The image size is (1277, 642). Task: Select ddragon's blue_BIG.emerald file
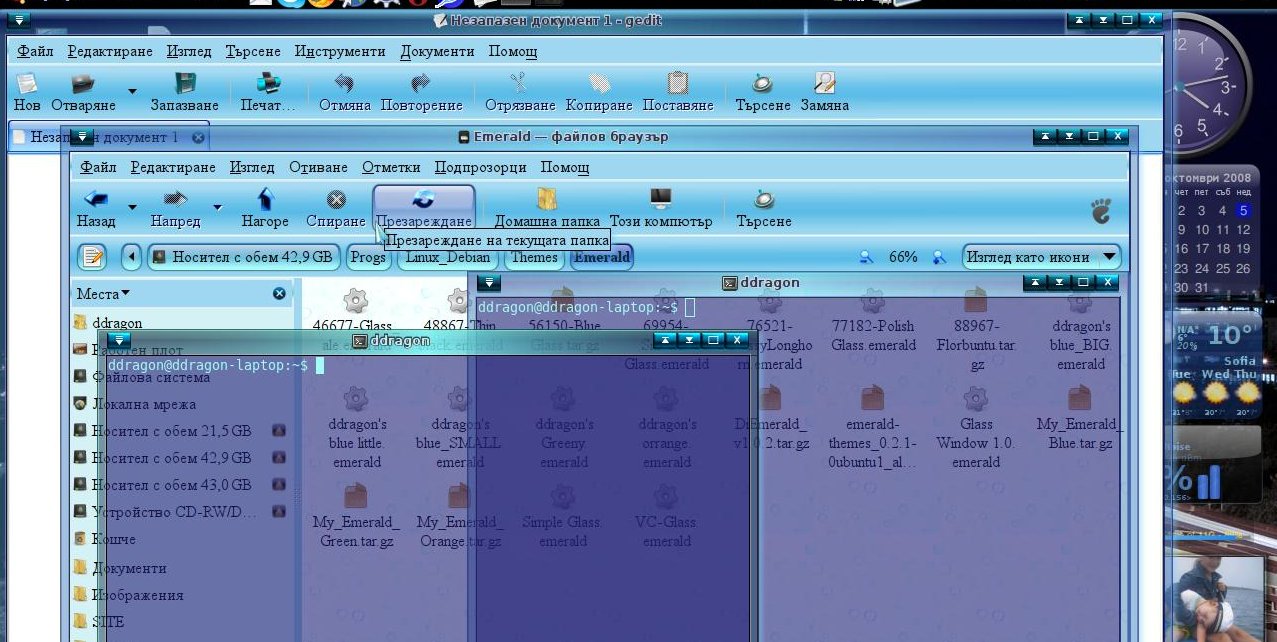click(x=1081, y=330)
